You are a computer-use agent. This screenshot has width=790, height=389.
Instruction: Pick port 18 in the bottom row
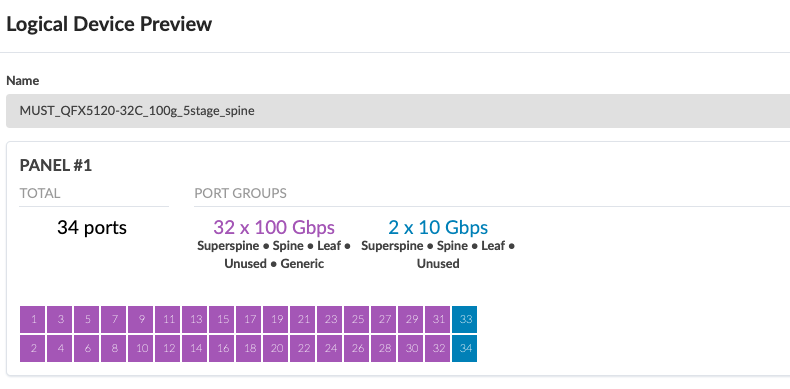249,349
